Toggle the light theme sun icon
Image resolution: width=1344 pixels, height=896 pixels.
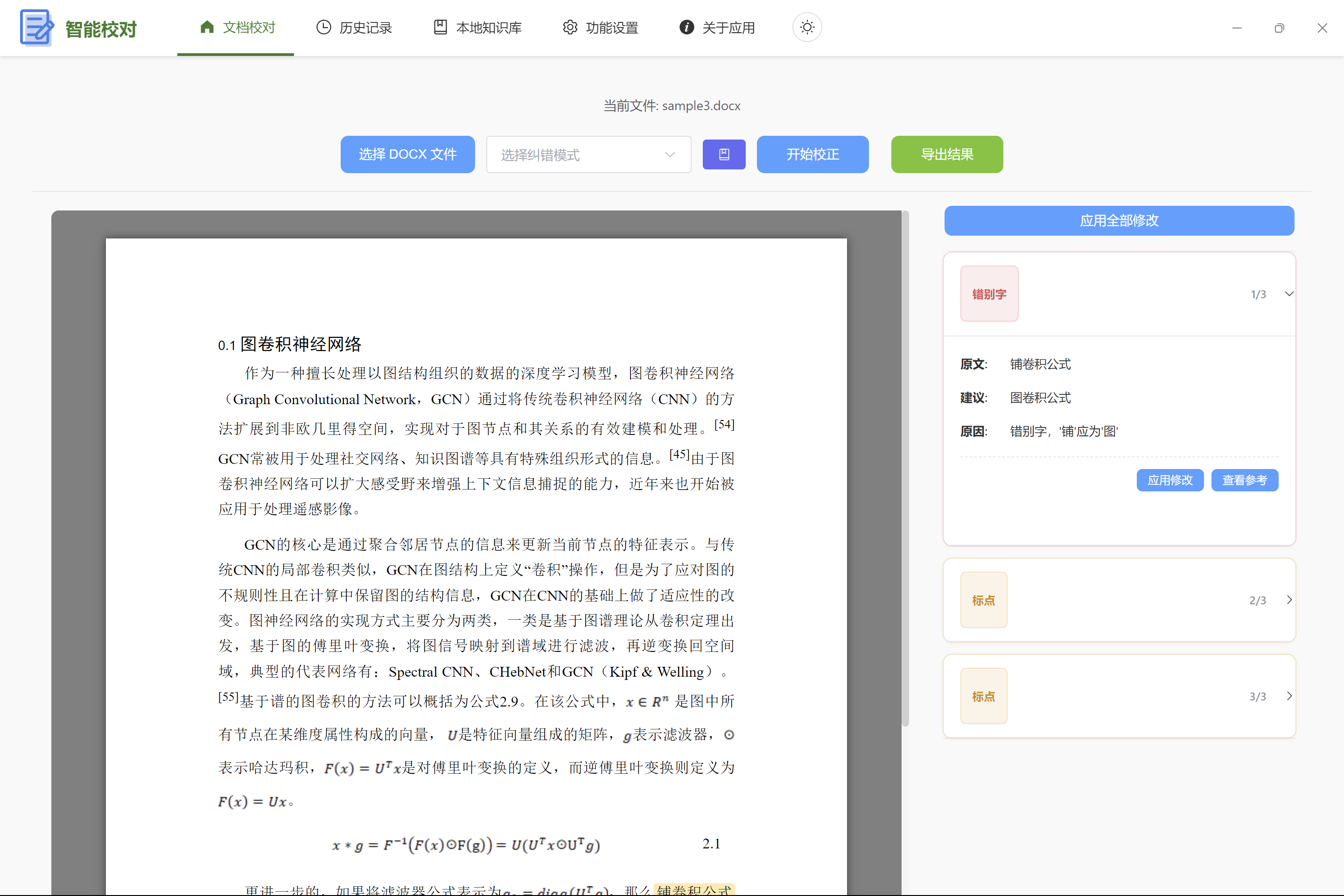click(806, 27)
